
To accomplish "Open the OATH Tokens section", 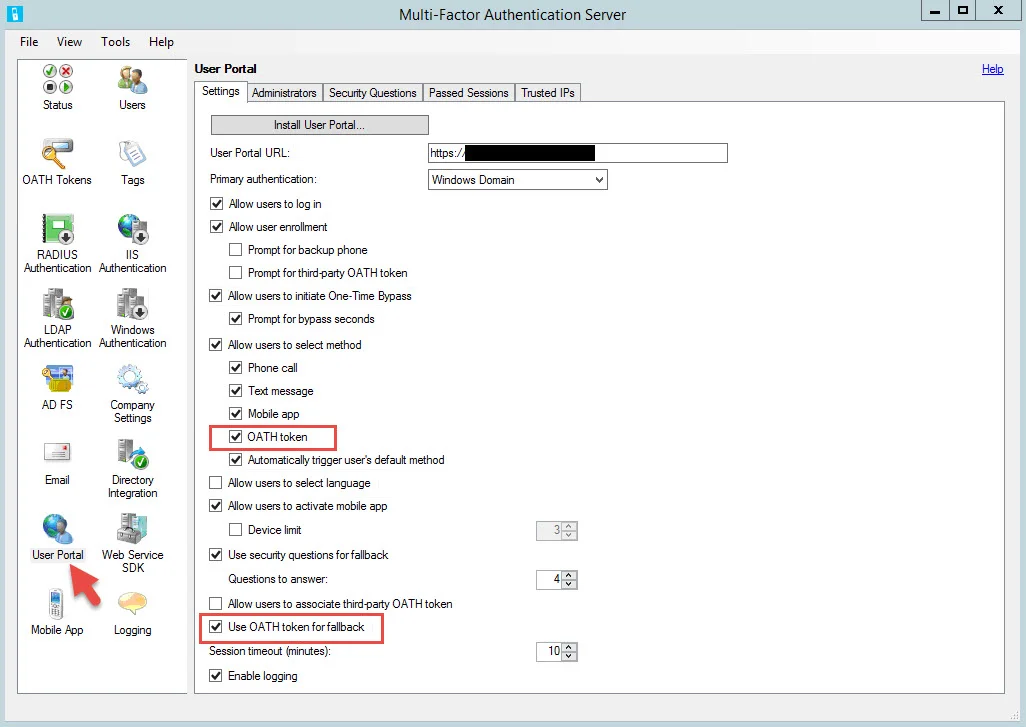I will 57,162.
